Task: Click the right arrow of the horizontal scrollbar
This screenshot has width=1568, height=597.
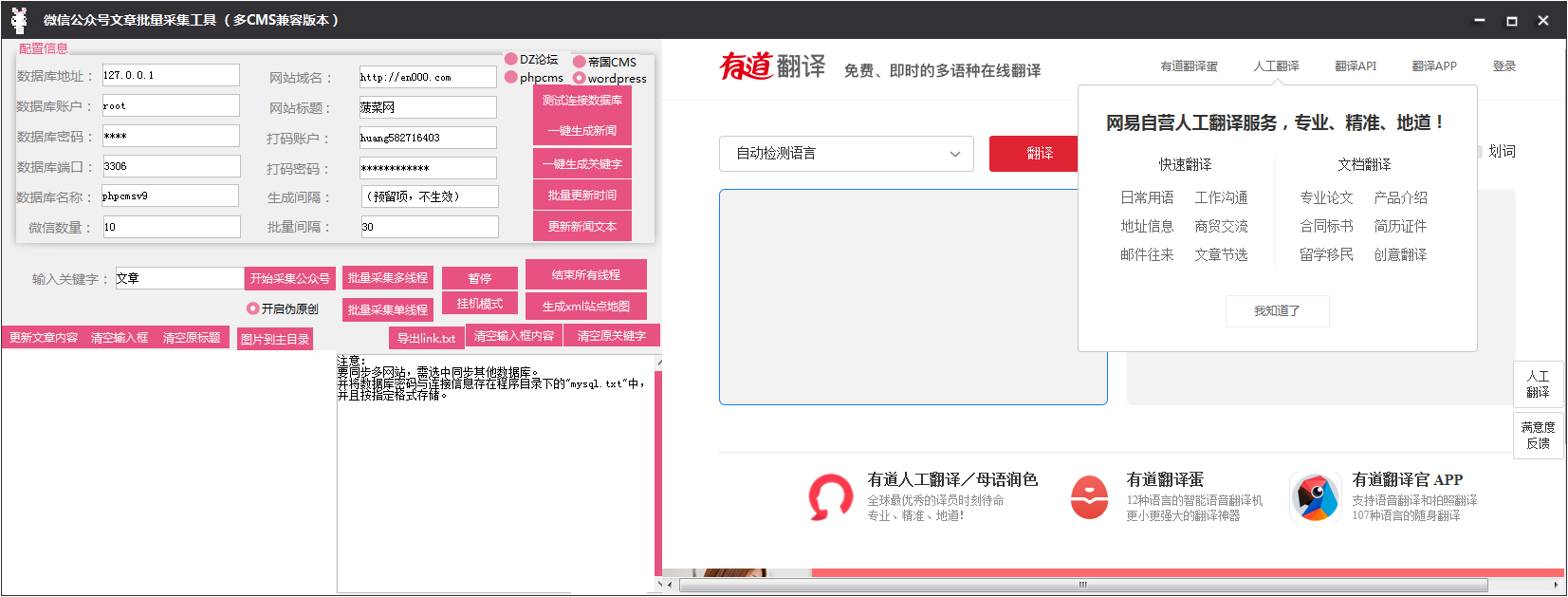Action: (1557, 585)
